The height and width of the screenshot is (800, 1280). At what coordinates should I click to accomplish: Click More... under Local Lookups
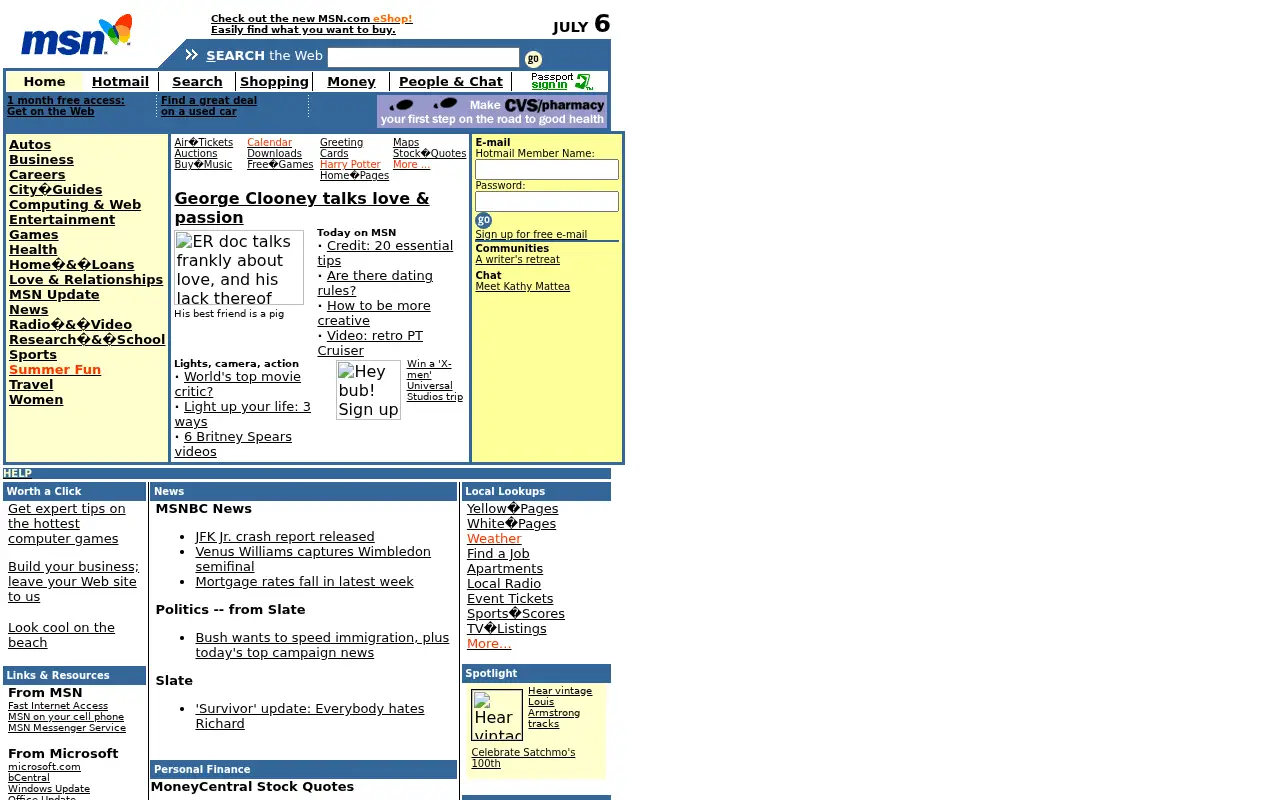(489, 644)
